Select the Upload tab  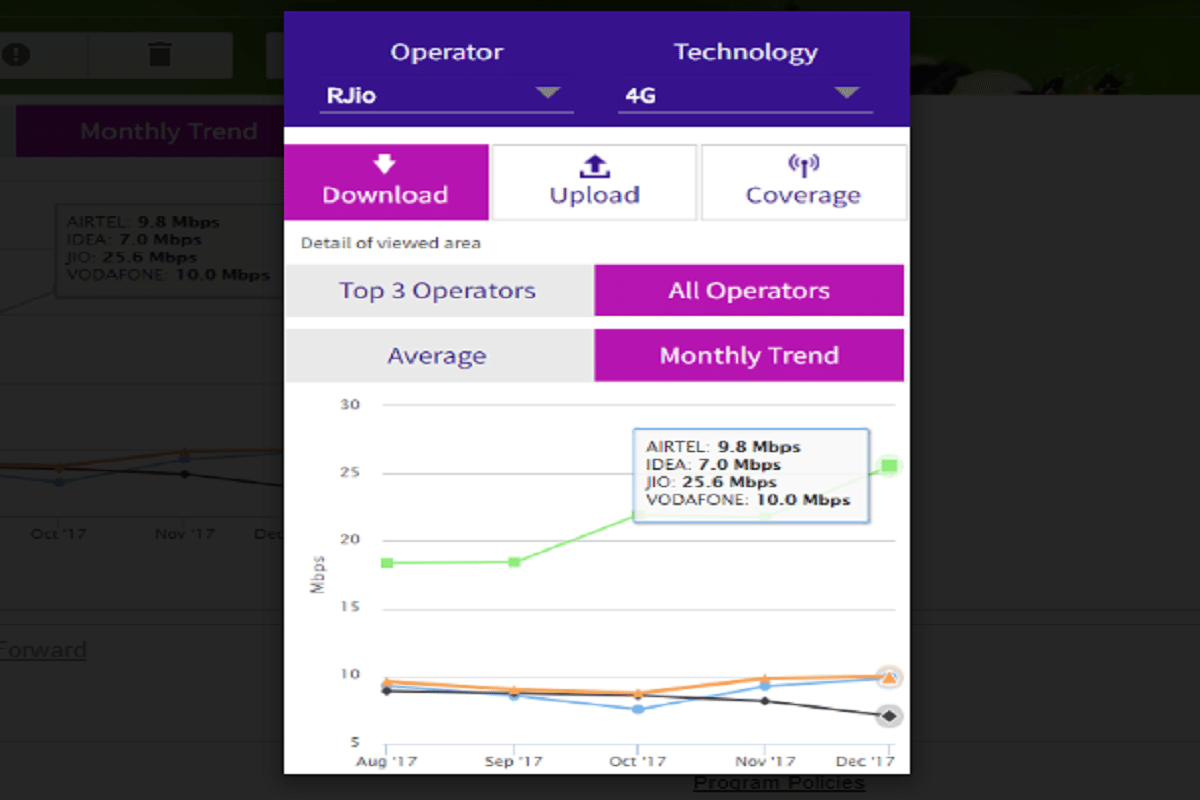click(x=594, y=182)
